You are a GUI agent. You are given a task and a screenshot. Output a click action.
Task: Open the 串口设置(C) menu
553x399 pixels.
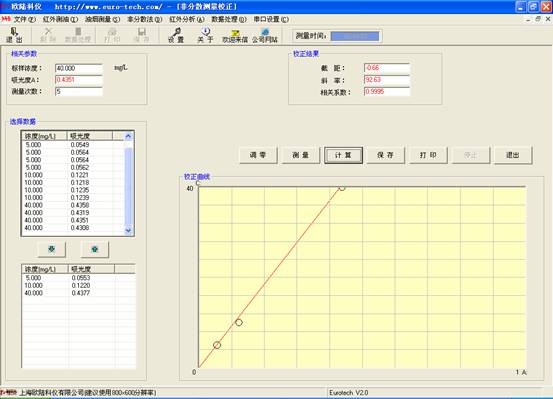click(x=271, y=19)
